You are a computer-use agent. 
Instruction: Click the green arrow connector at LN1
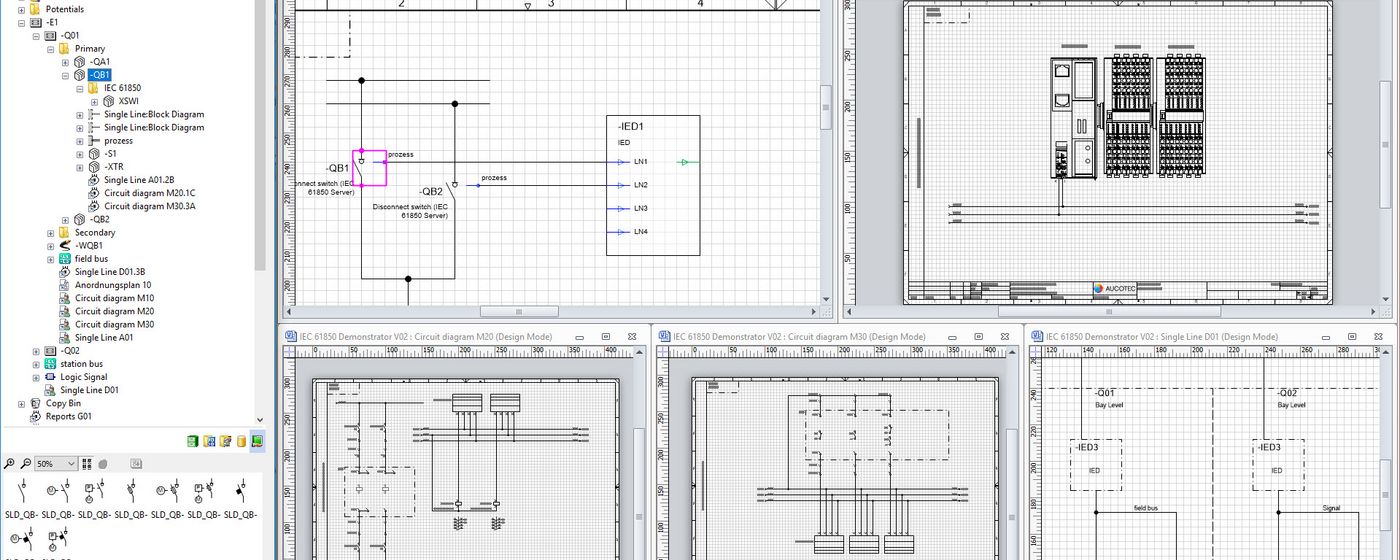click(x=684, y=162)
